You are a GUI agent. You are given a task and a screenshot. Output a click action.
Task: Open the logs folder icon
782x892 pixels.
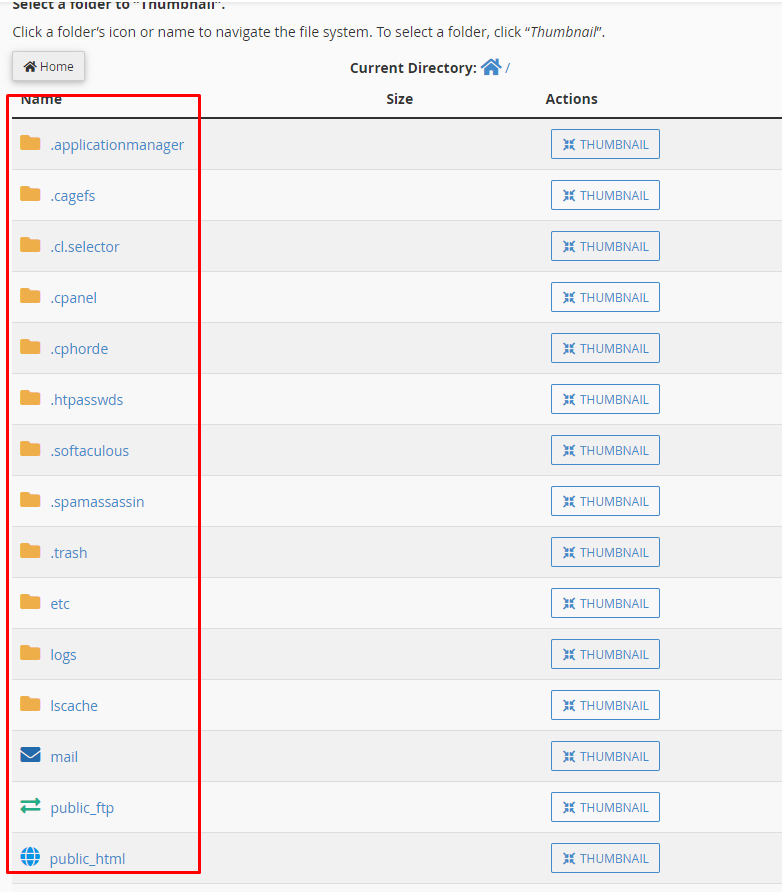[30, 653]
